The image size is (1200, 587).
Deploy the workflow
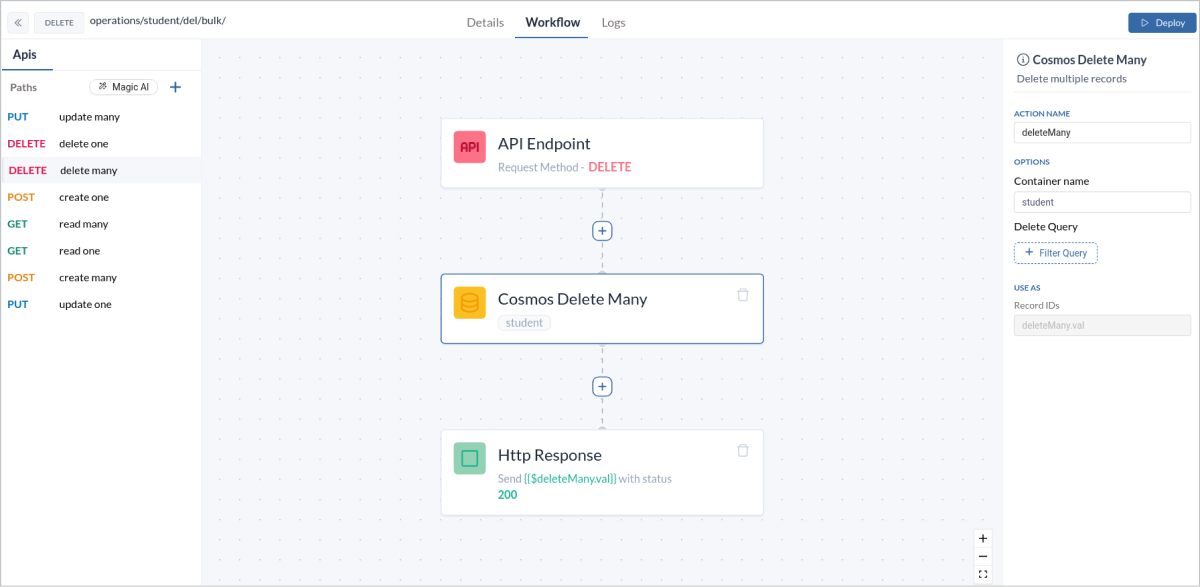1161,22
